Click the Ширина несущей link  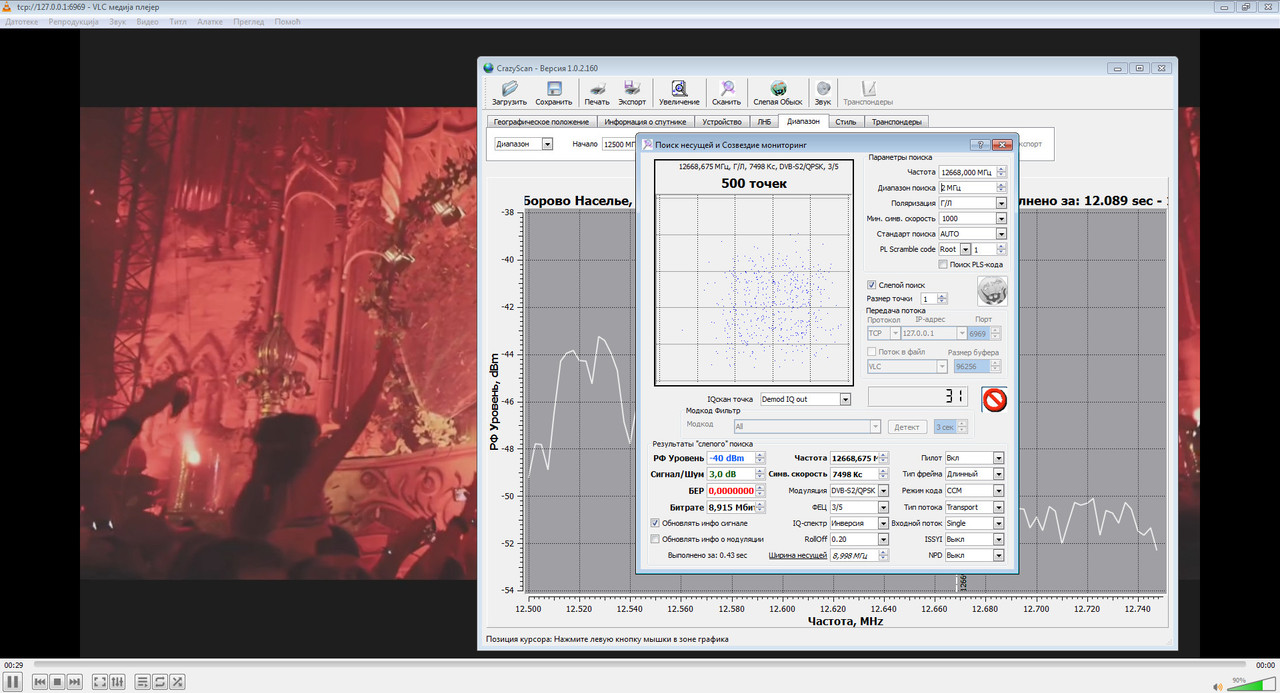click(x=797, y=555)
